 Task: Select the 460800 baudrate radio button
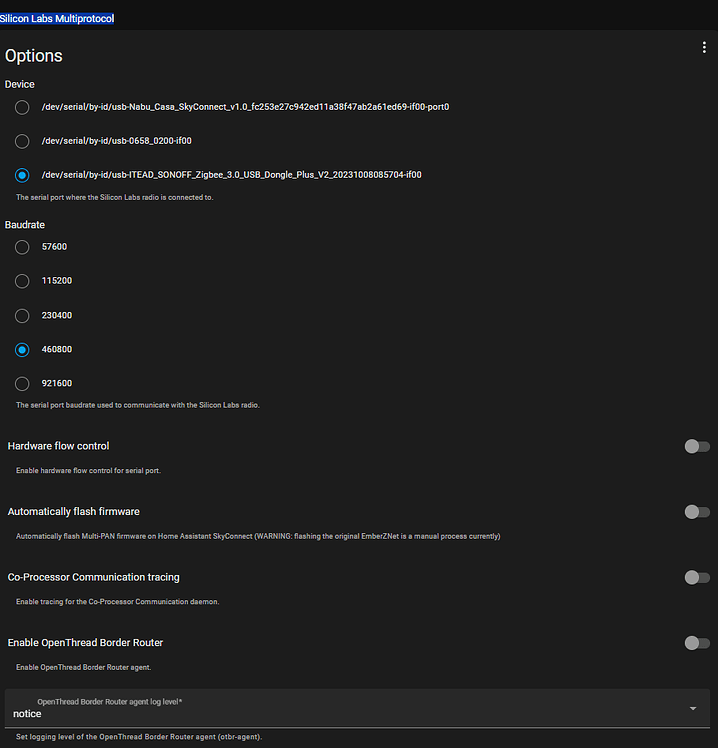pyautogui.click(x=22, y=350)
